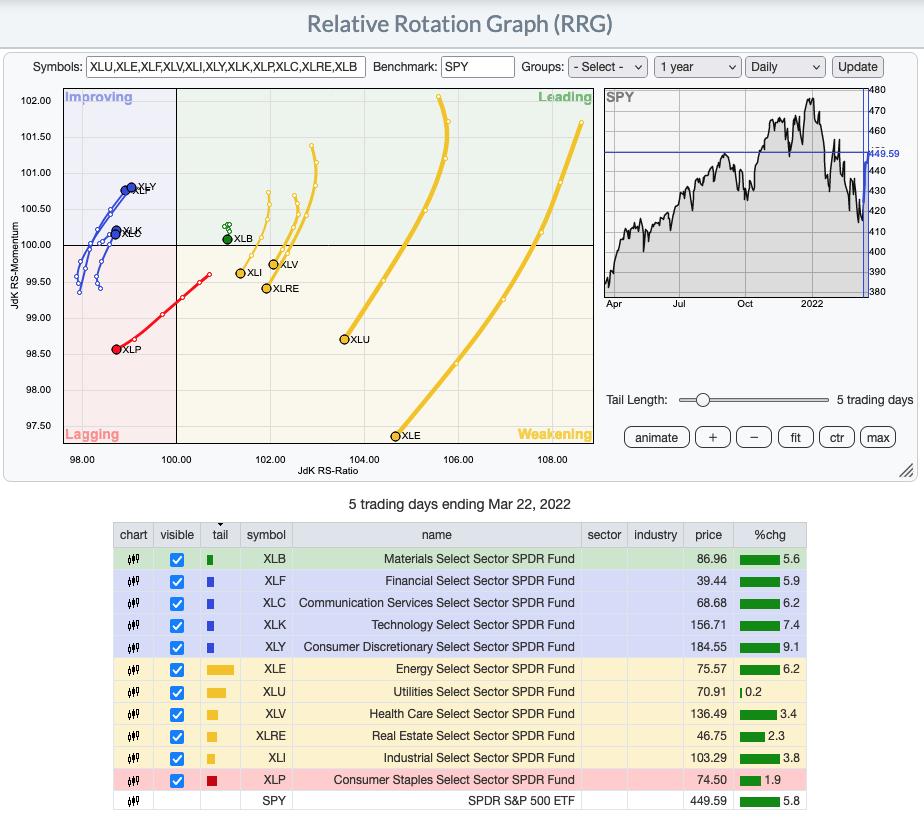924x817 pixels.
Task: Open the Daily interval dropdown
Action: (x=784, y=67)
